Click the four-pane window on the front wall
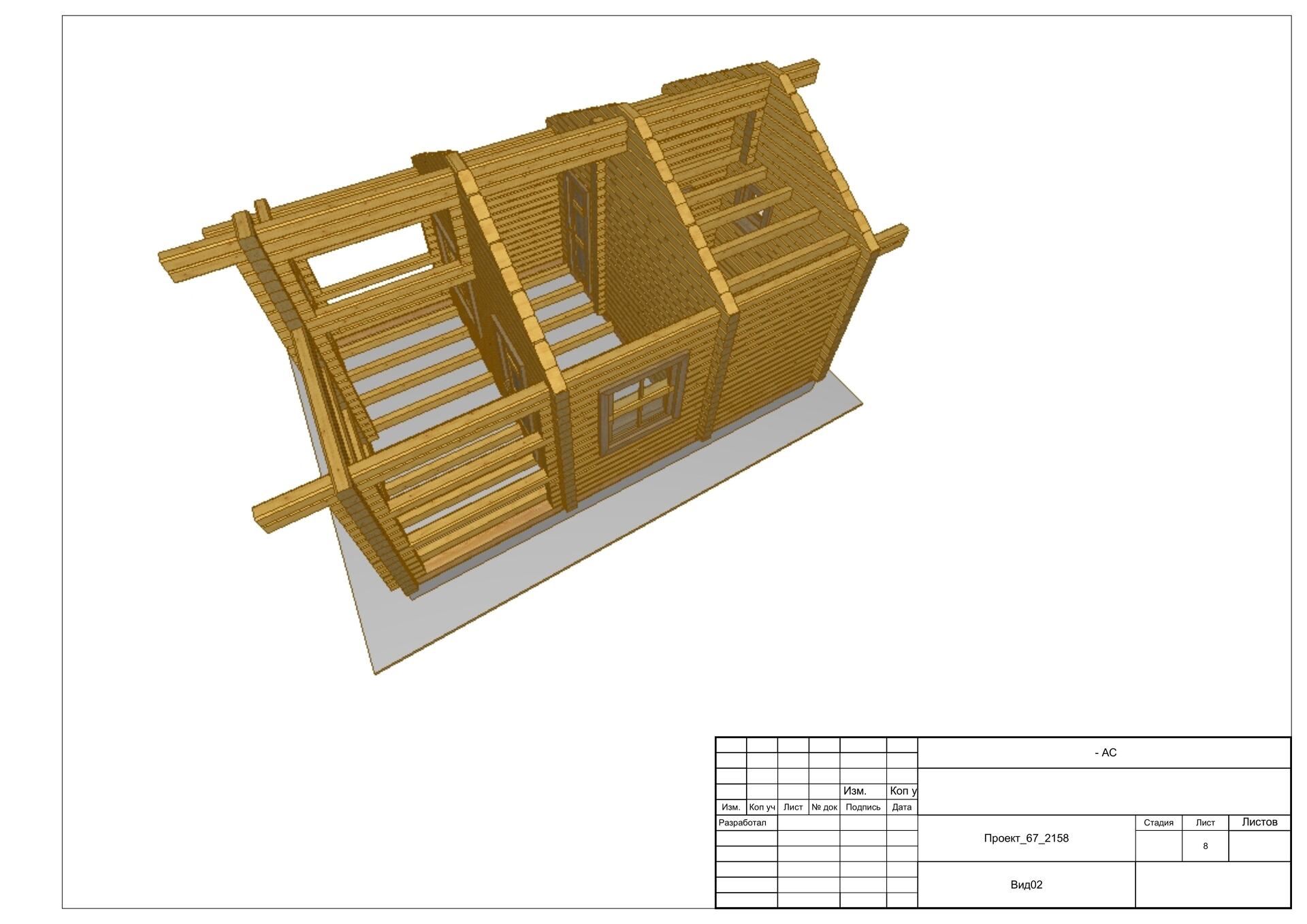The image size is (1307, 924). 641,403
